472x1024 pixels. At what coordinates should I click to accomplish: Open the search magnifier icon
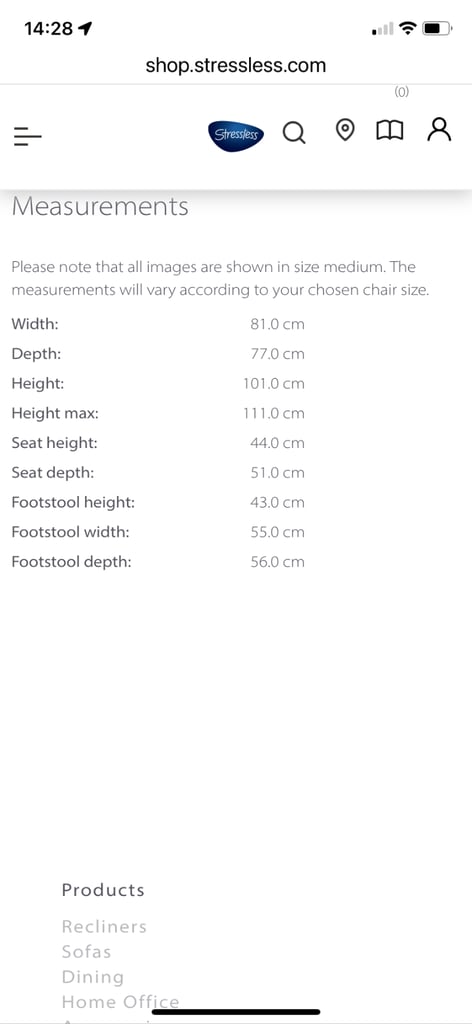coord(294,133)
